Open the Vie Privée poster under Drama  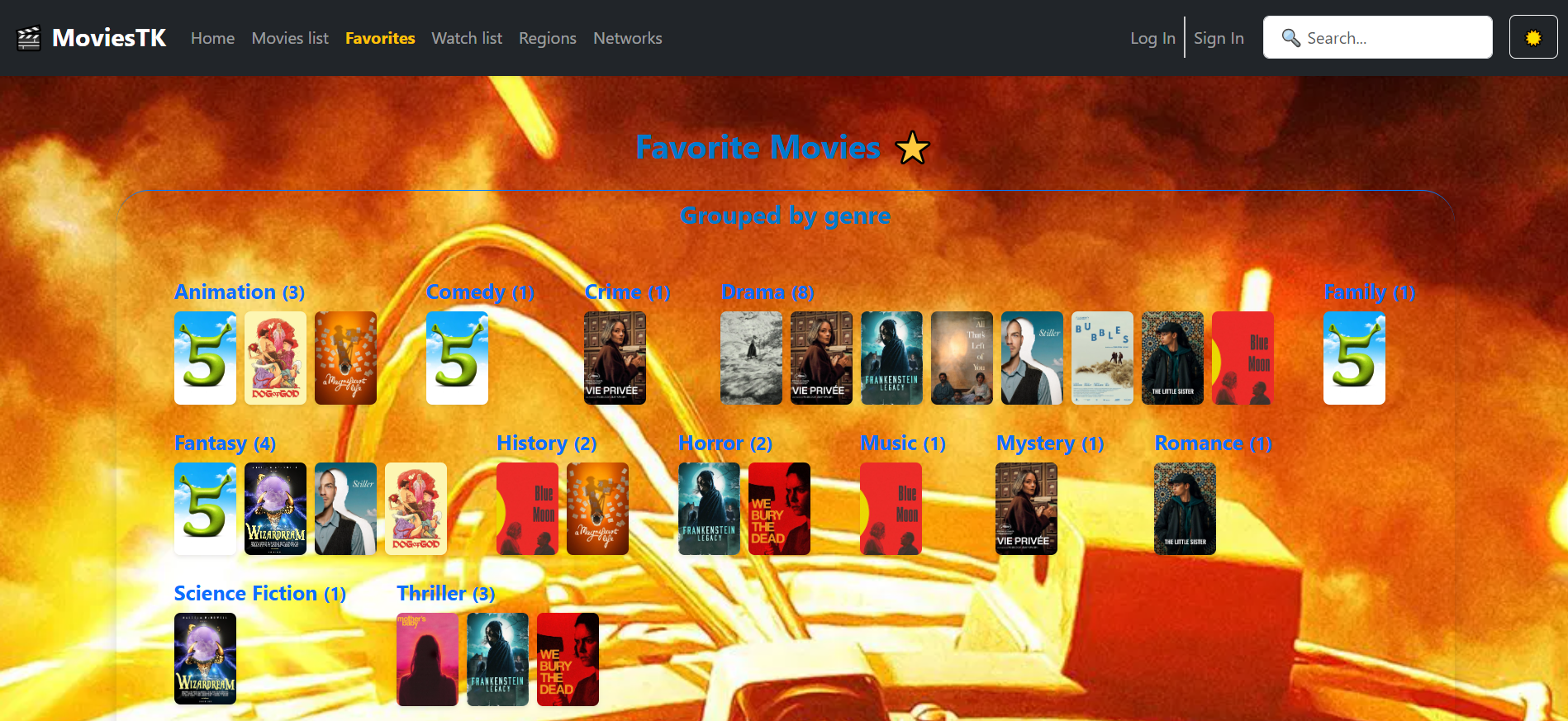821,358
